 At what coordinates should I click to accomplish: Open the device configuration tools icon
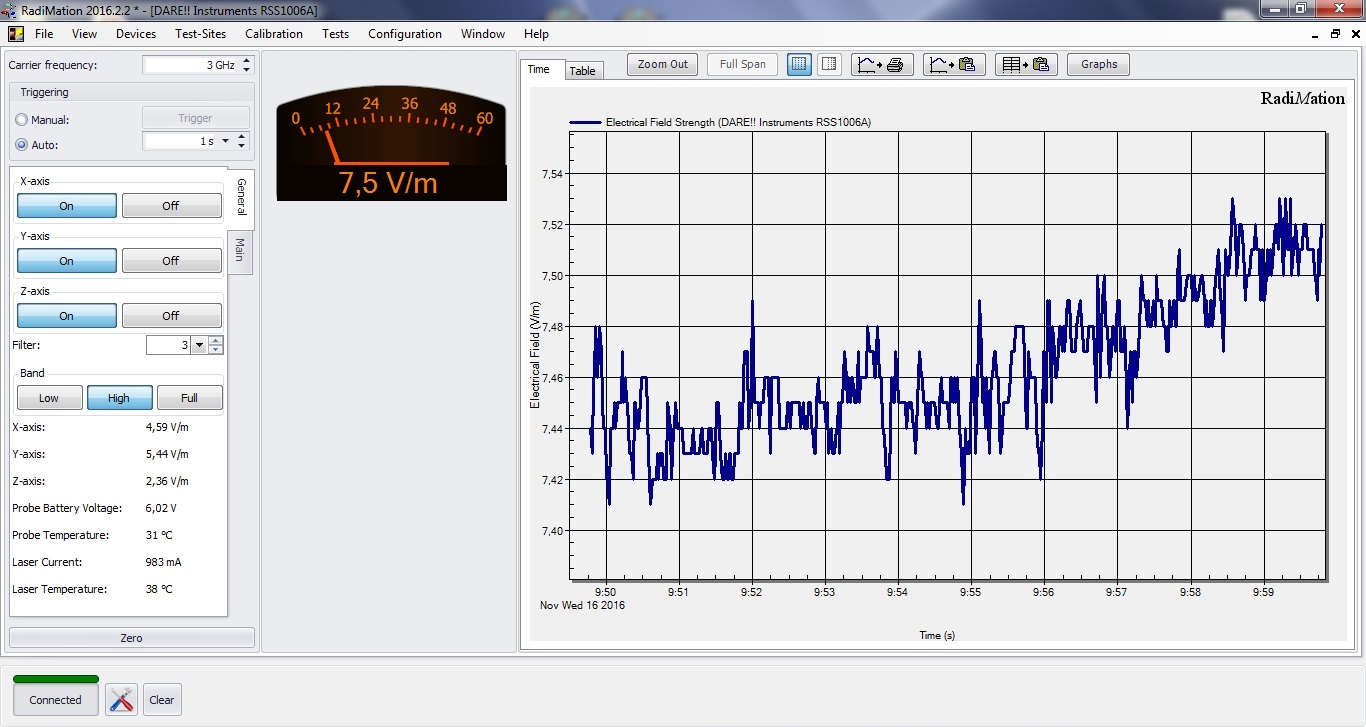(x=121, y=699)
